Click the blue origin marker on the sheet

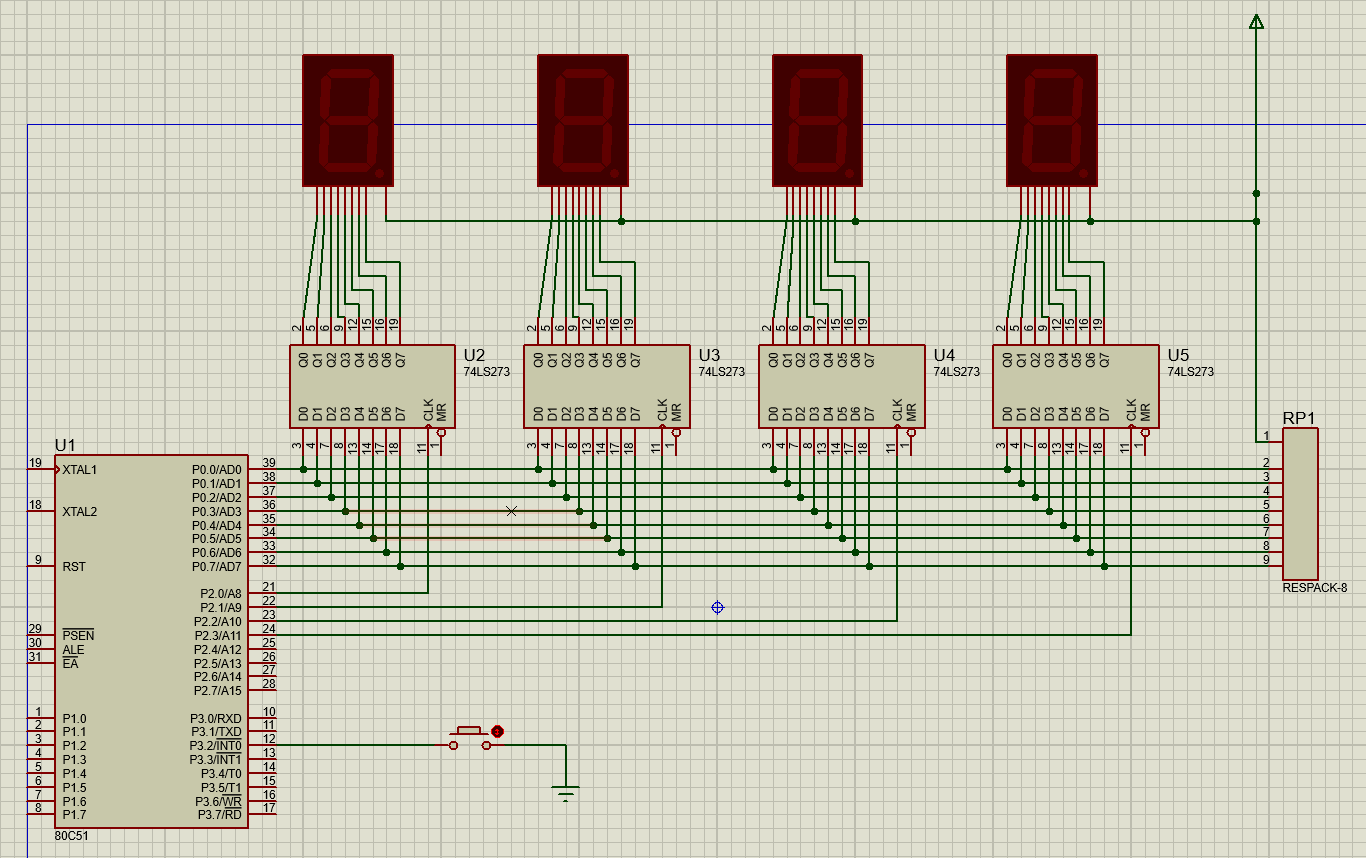[717, 607]
